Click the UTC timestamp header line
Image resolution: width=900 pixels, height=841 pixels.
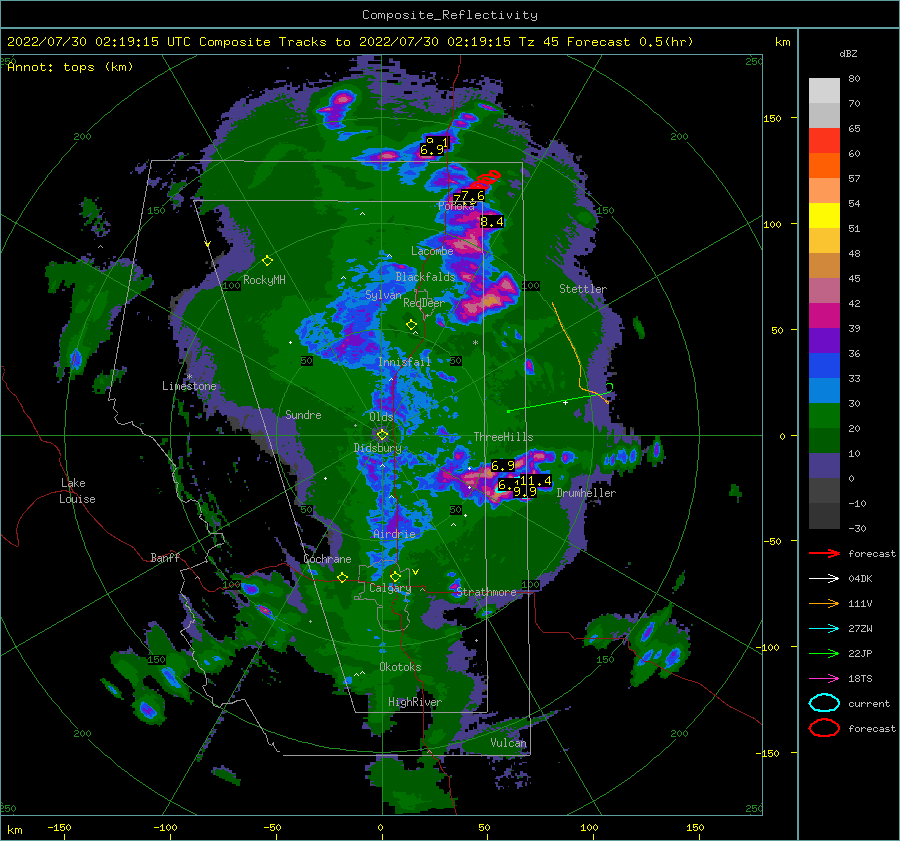(x=350, y=42)
